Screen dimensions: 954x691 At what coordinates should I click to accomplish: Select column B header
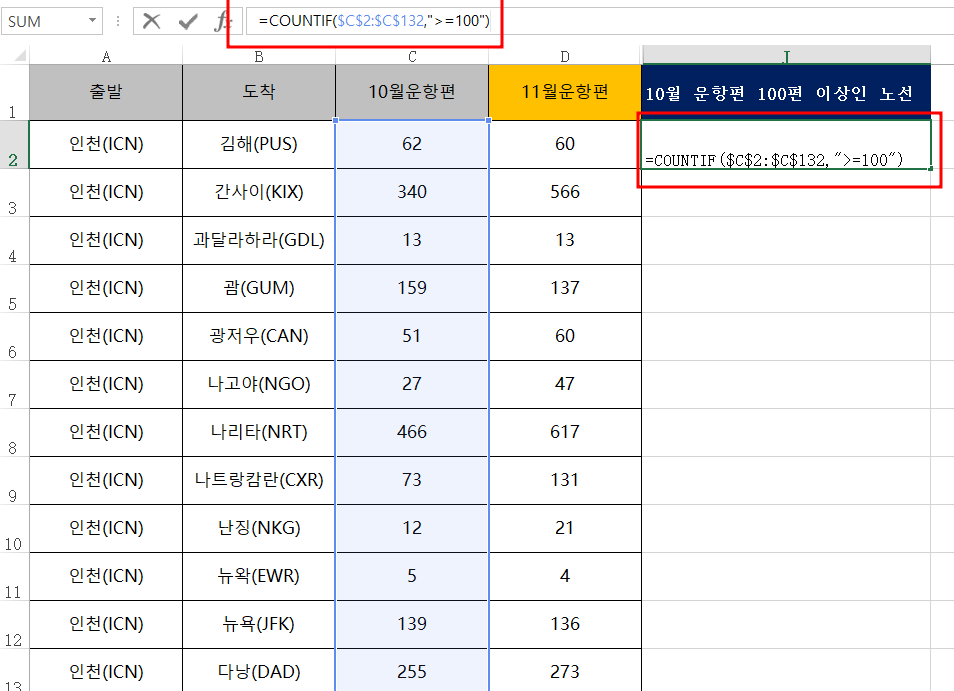tap(259, 57)
